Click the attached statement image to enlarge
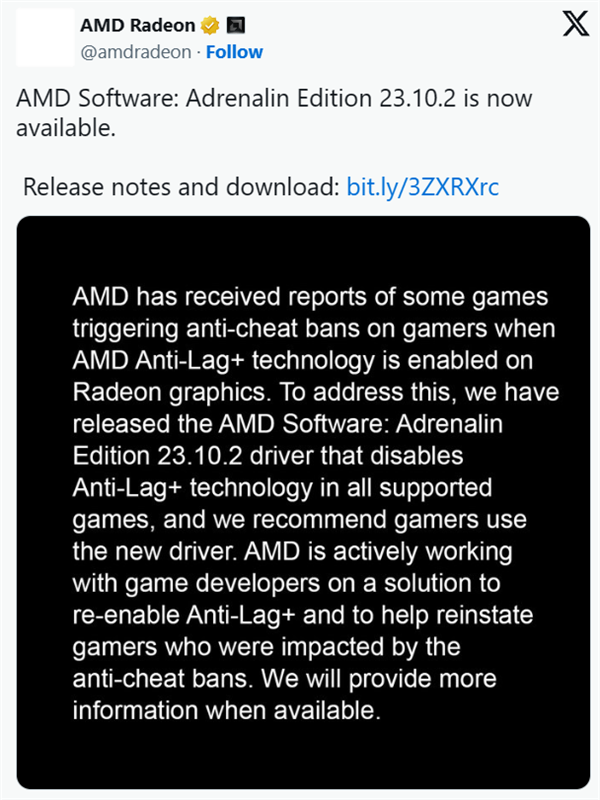Viewport: 600px width, 800px height. tap(300, 500)
